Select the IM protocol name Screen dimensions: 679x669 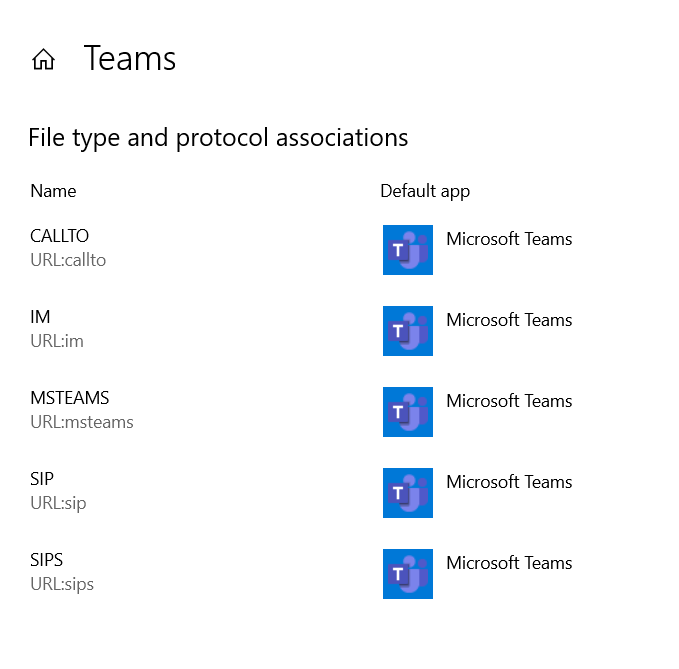coord(40,317)
